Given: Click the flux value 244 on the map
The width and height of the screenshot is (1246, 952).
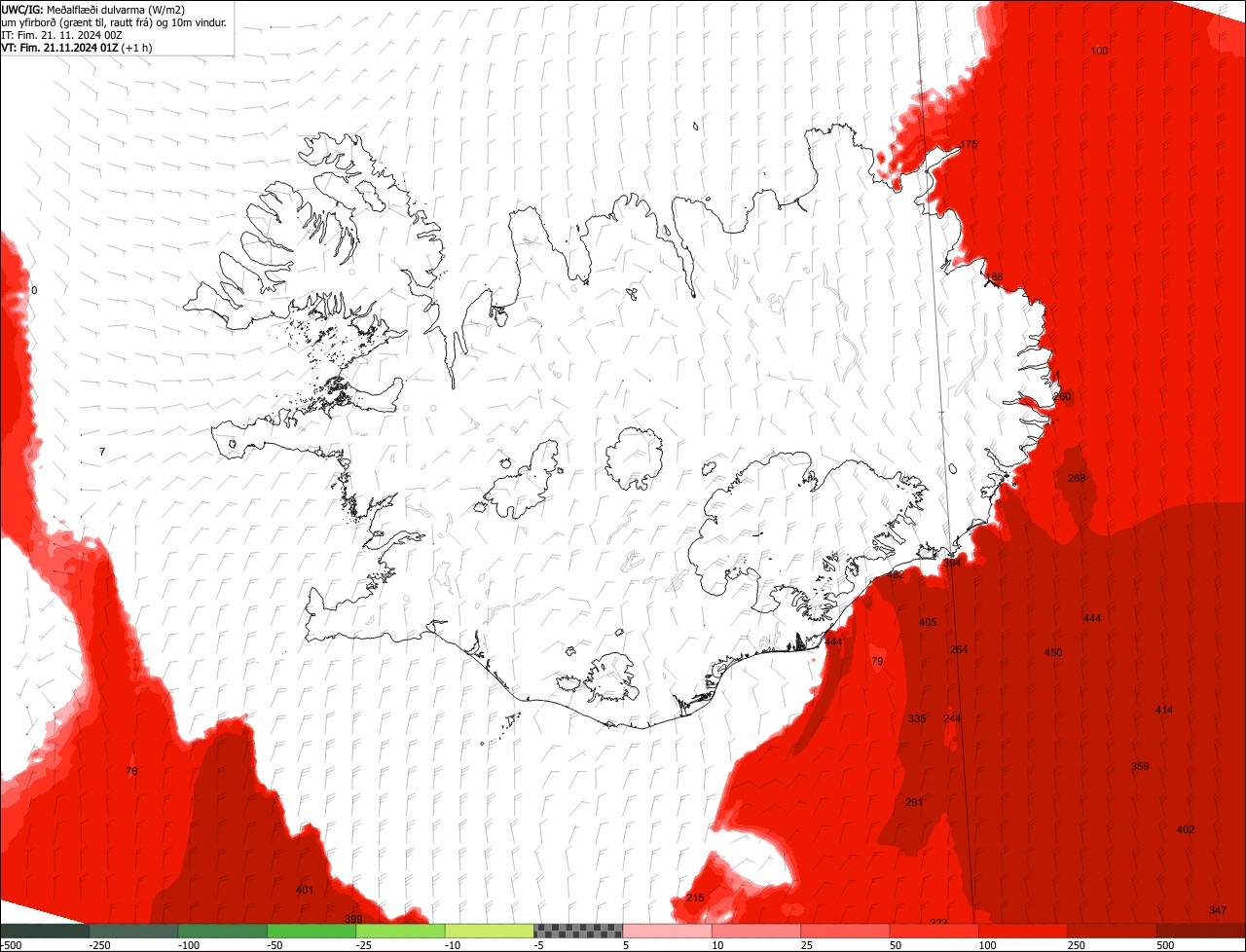Looking at the screenshot, I should pyautogui.click(x=952, y=719).
